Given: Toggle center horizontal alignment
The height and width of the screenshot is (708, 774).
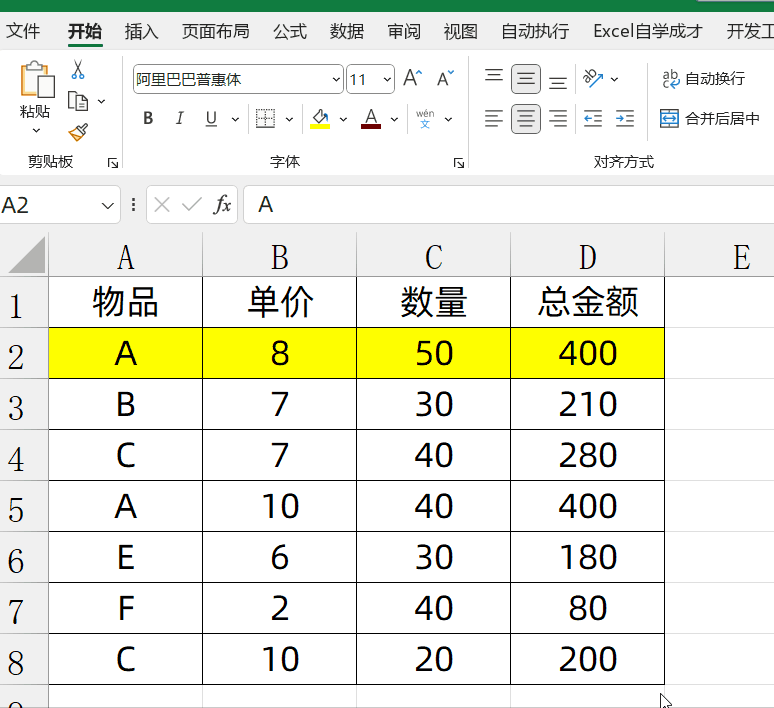Looking at the screenshot, I should coord(526,118).
